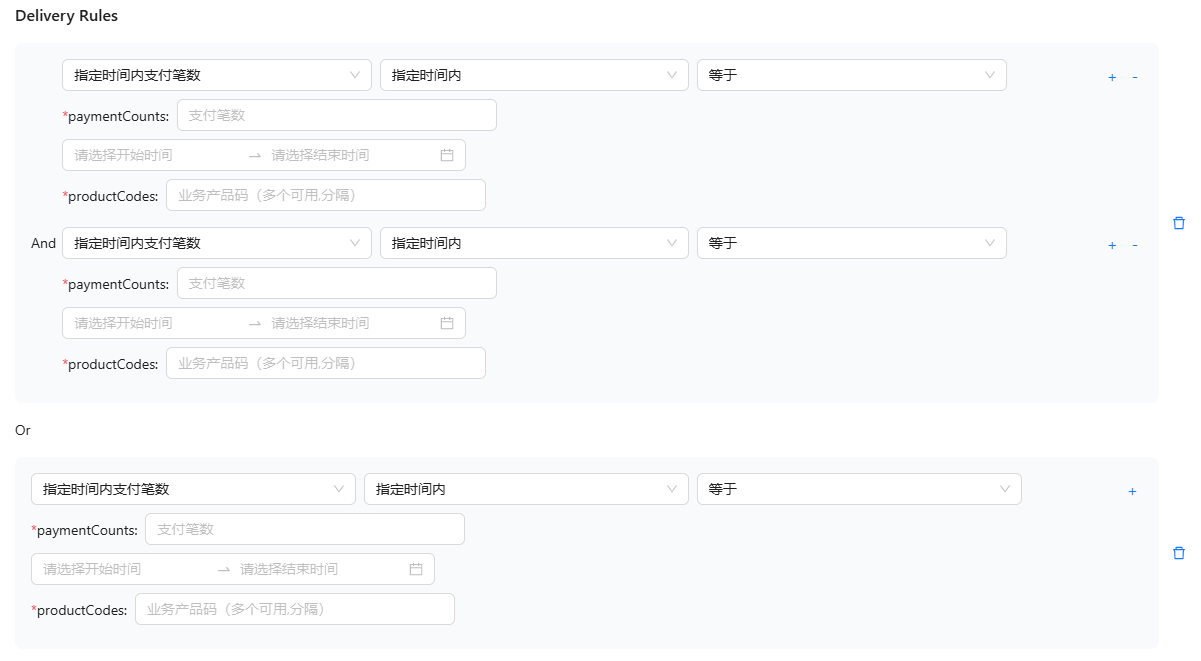This screenshot has height=661, width=1201.
Task: Click the And row's productCodes input
Action: tap(326, 363)
